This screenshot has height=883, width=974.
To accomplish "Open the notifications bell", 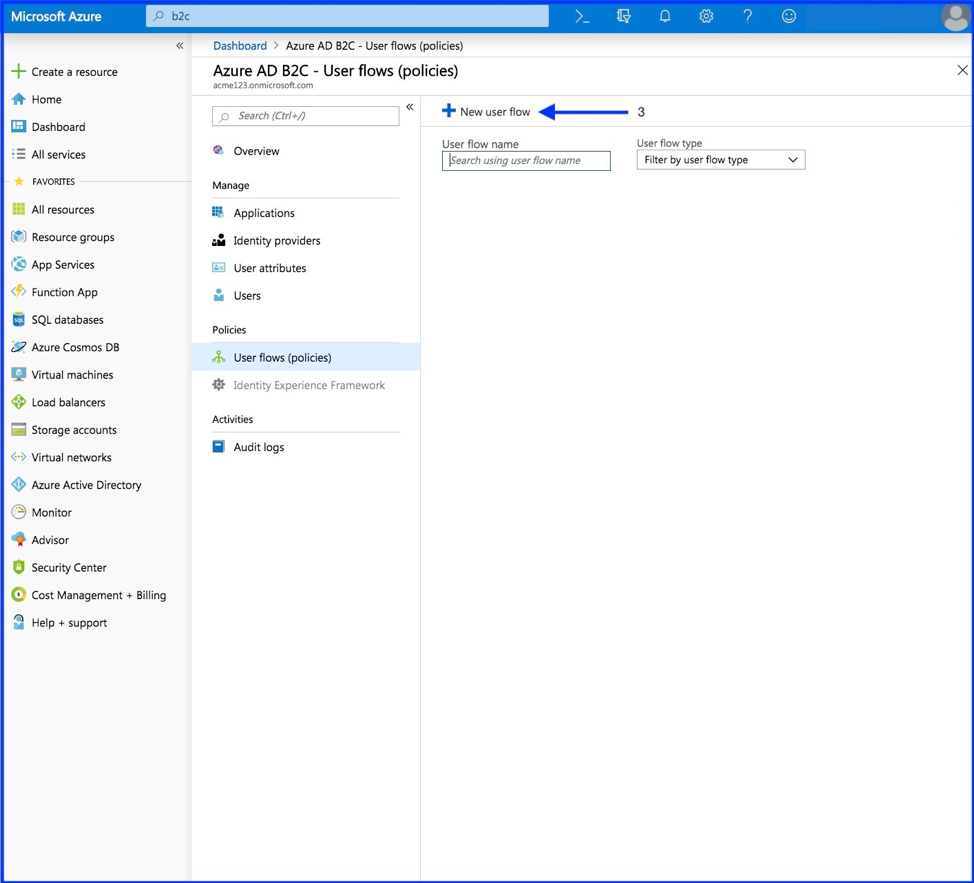I will pos(665,17).
